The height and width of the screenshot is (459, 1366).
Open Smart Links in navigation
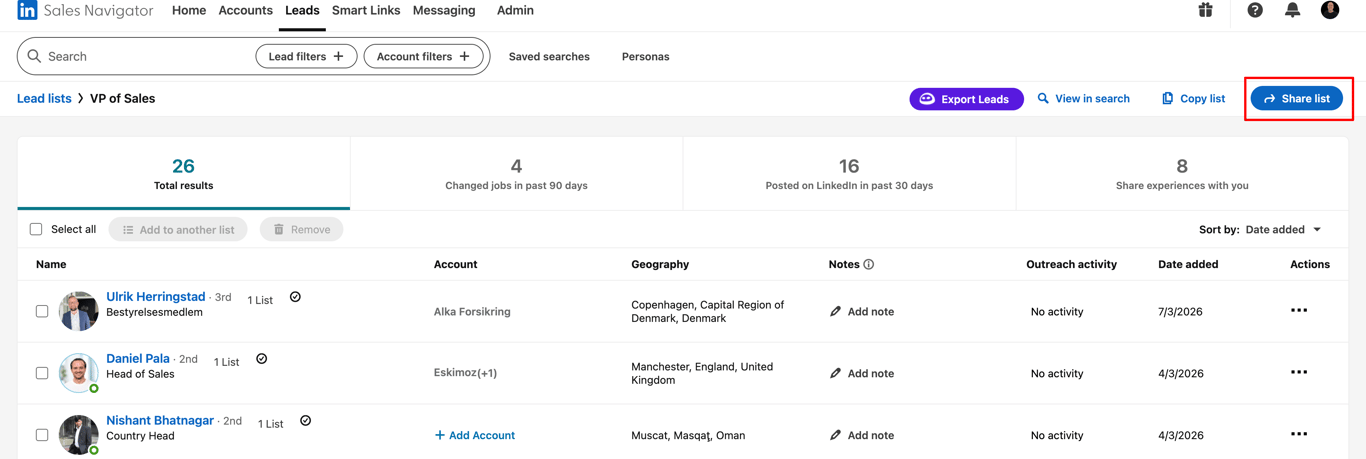366,10
